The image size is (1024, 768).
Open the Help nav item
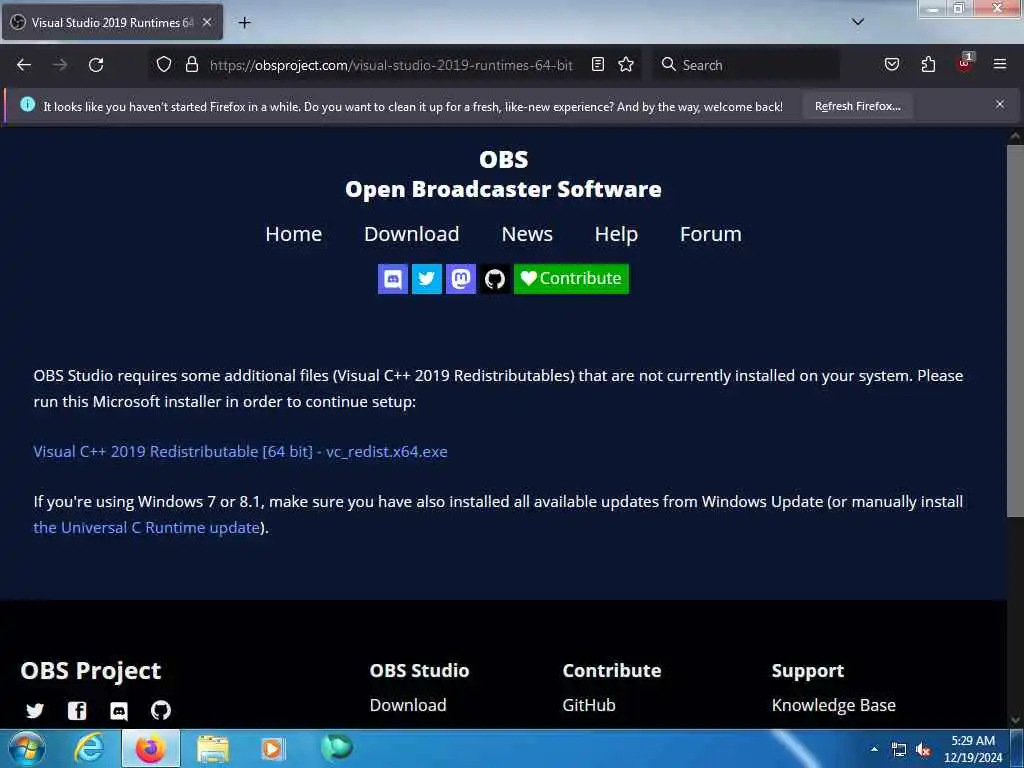(616, 234)
